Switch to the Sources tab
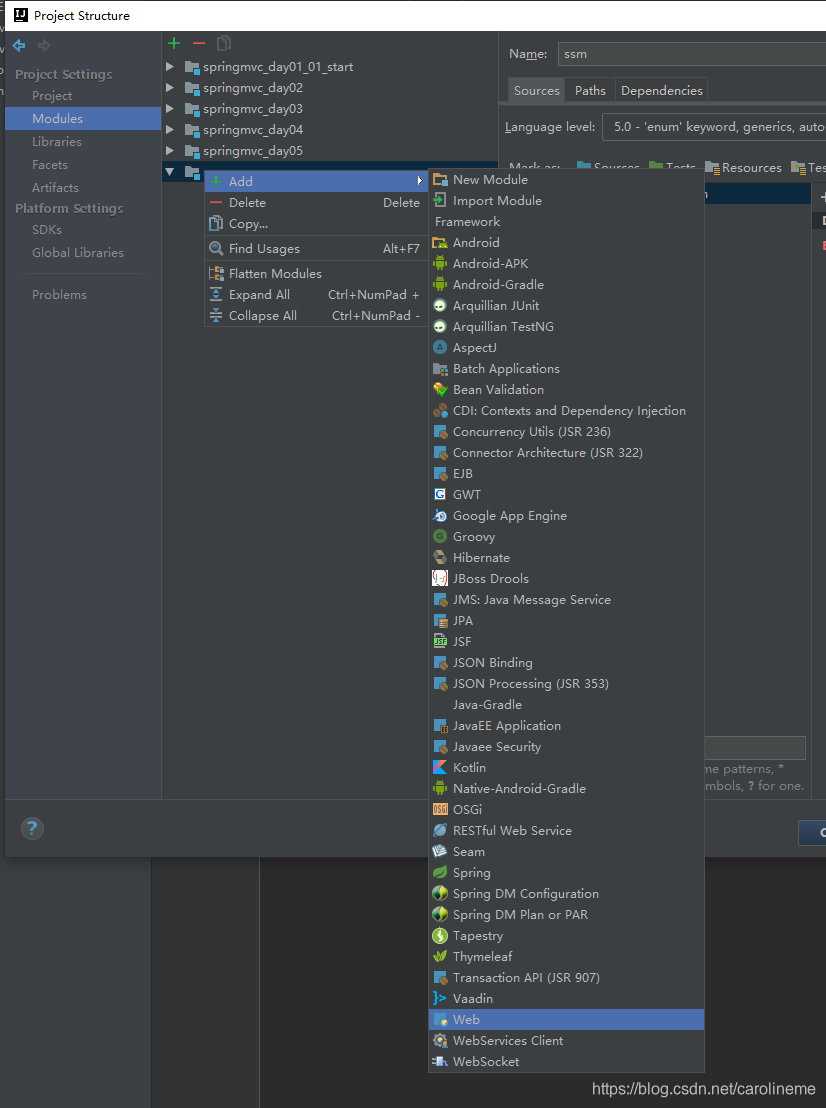The image size is (826, 1108). [x=536, y=90]
